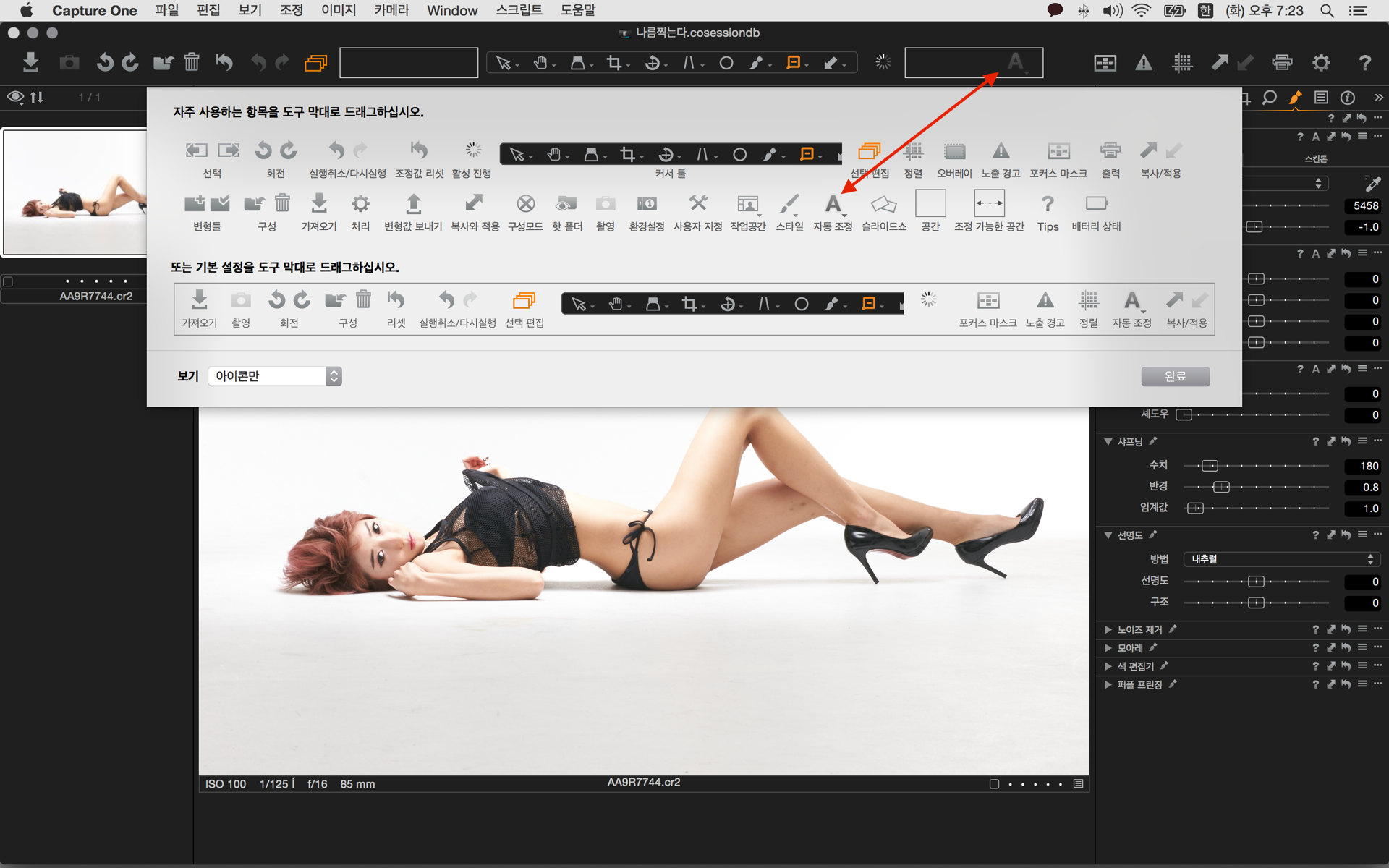Check the selection box under the thumbnail
Screen dimensions: 1389x868
8,281
